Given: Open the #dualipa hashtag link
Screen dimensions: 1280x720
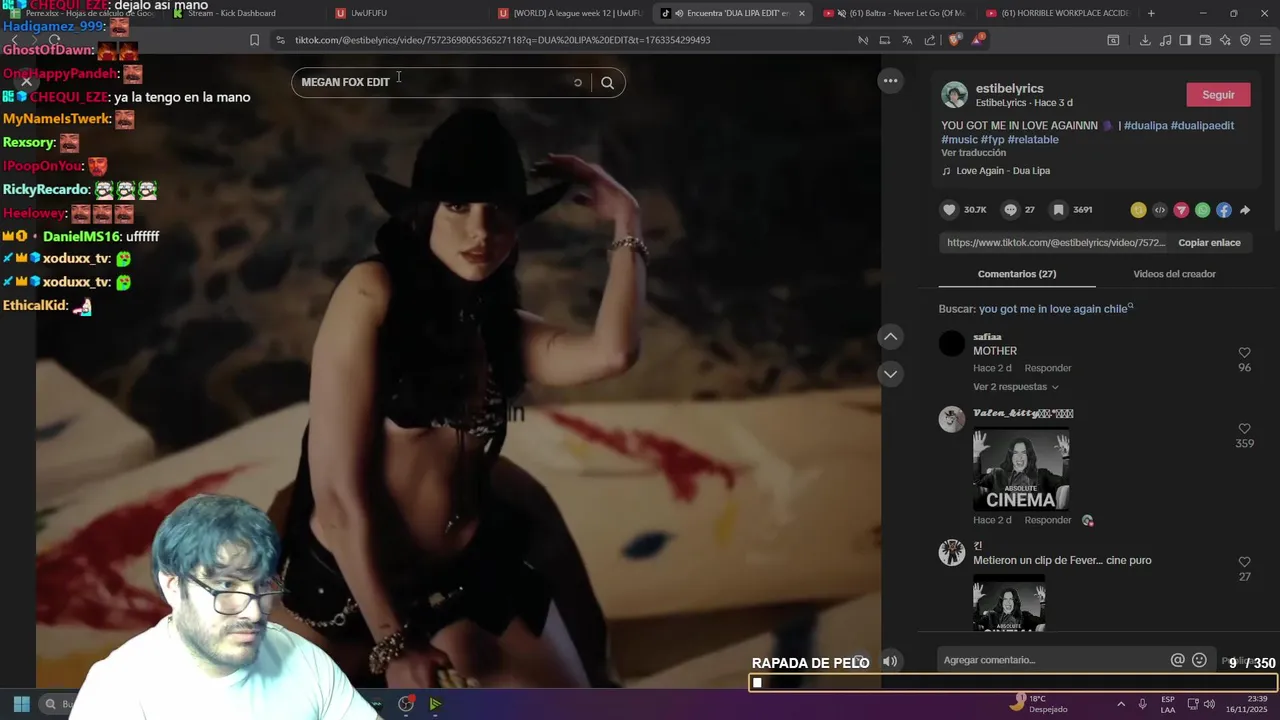Looking at the screenshot, I should (1146, 126).
